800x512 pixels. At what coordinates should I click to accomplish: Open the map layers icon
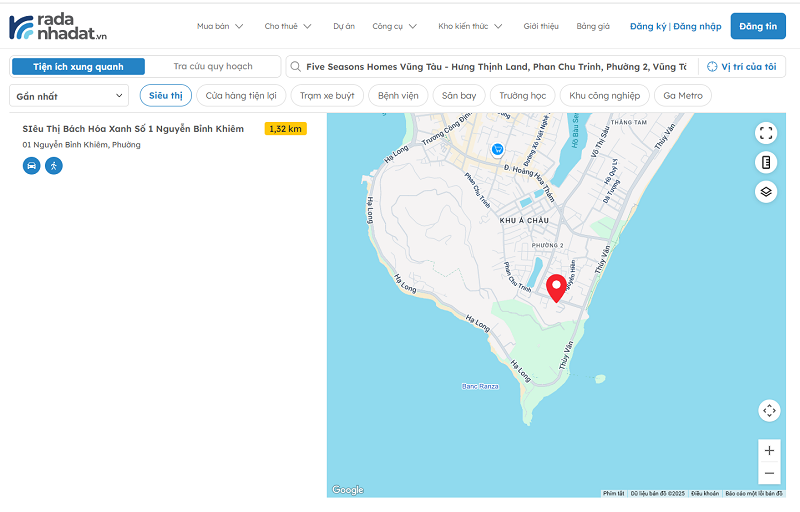point(766,191)
